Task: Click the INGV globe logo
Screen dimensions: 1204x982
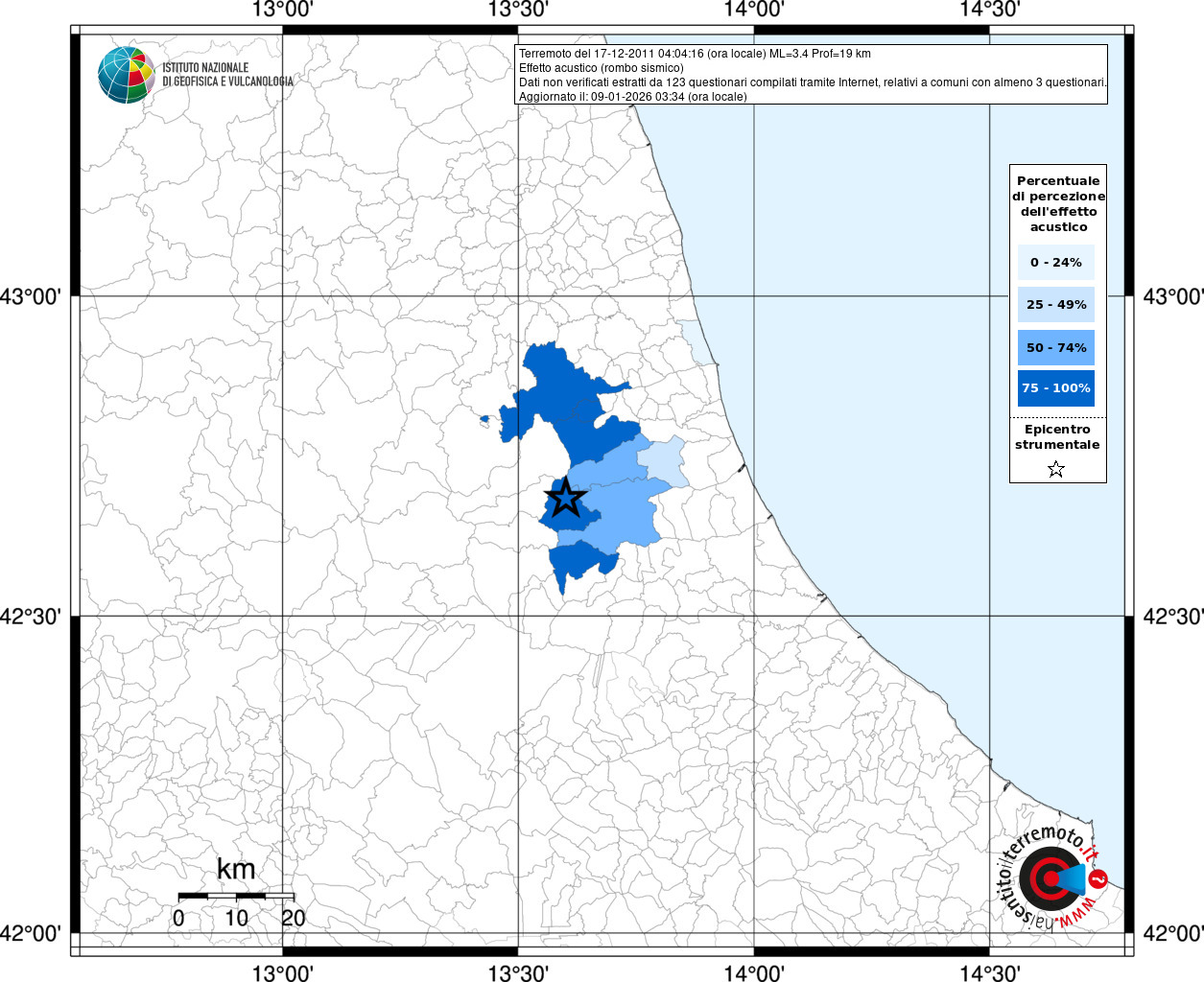Action: pyautogui.click(x=126, y=75)
